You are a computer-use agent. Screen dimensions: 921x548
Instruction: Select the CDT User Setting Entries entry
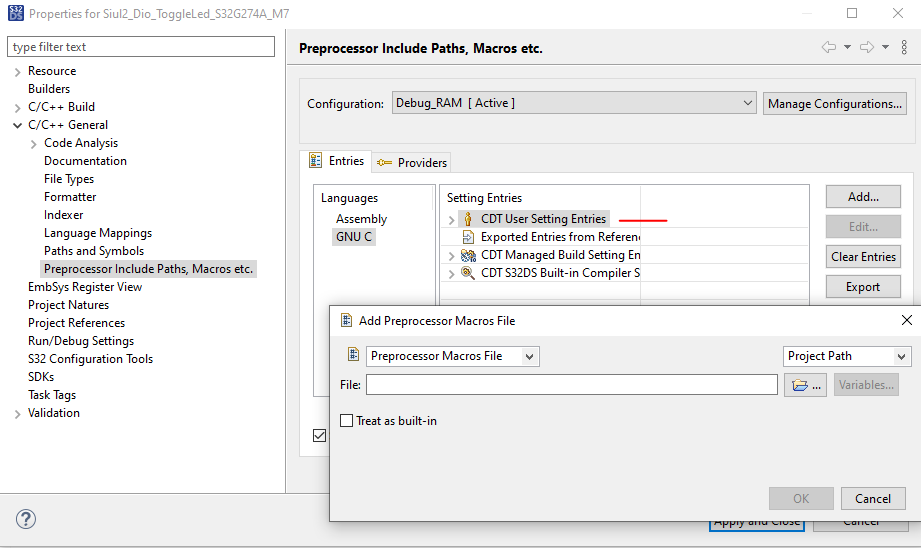[543, 219]
